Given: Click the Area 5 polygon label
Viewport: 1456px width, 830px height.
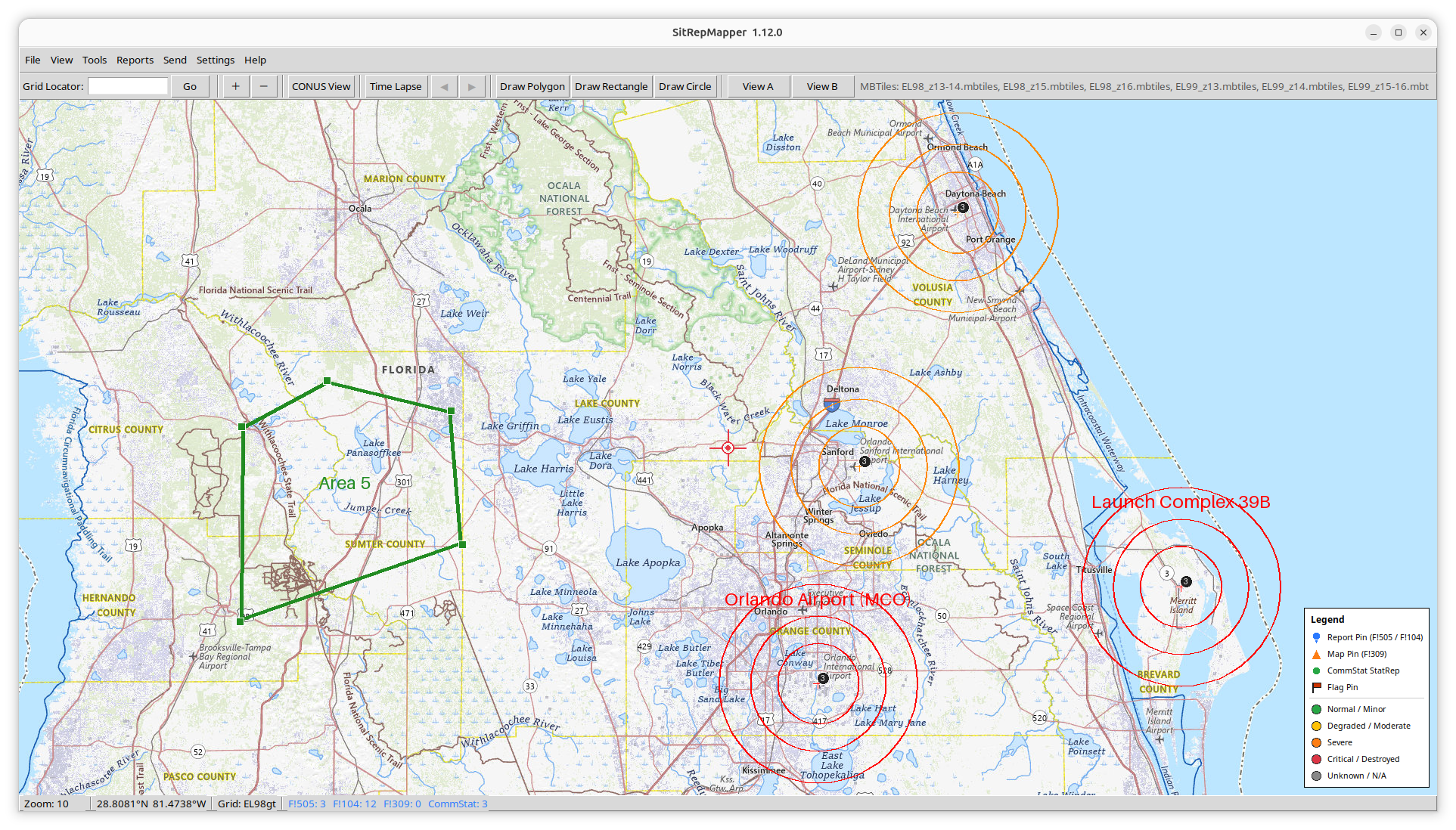Looking at the screenshot, I should pos(344,483).
